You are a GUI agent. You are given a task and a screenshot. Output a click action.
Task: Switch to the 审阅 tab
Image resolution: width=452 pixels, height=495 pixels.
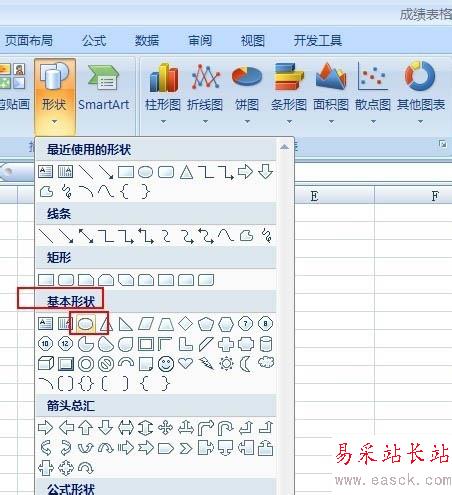(200, 41)
